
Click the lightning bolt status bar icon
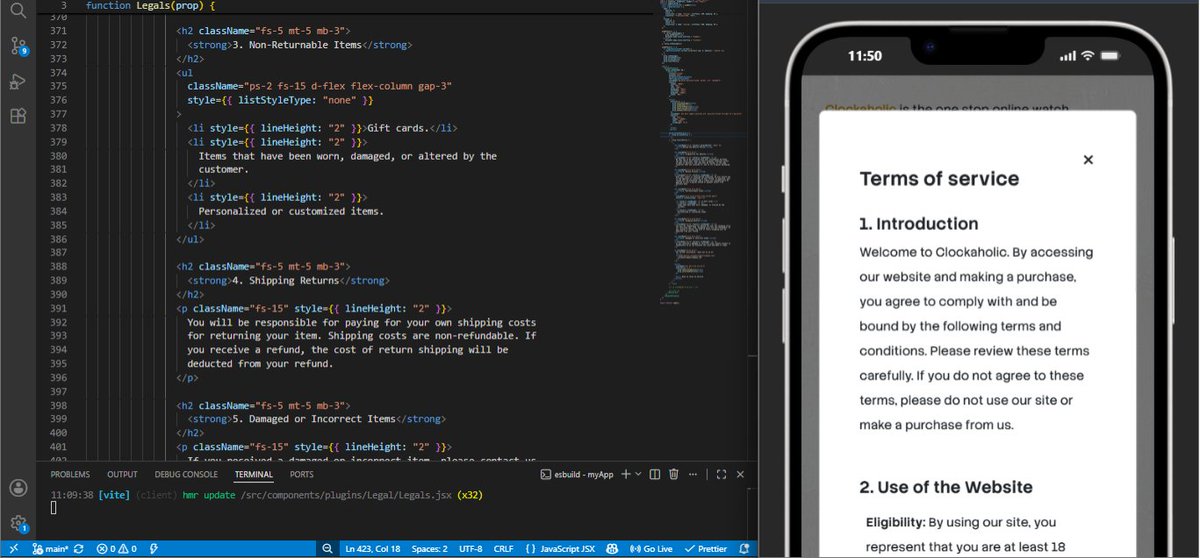(154, 549)
